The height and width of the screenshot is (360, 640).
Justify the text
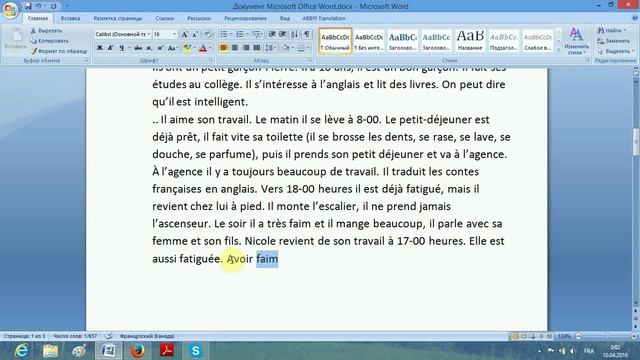(257, 48)
